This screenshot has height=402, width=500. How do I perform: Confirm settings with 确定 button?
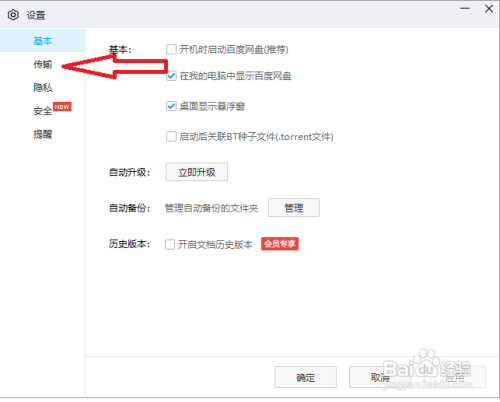tap(305, 377)
